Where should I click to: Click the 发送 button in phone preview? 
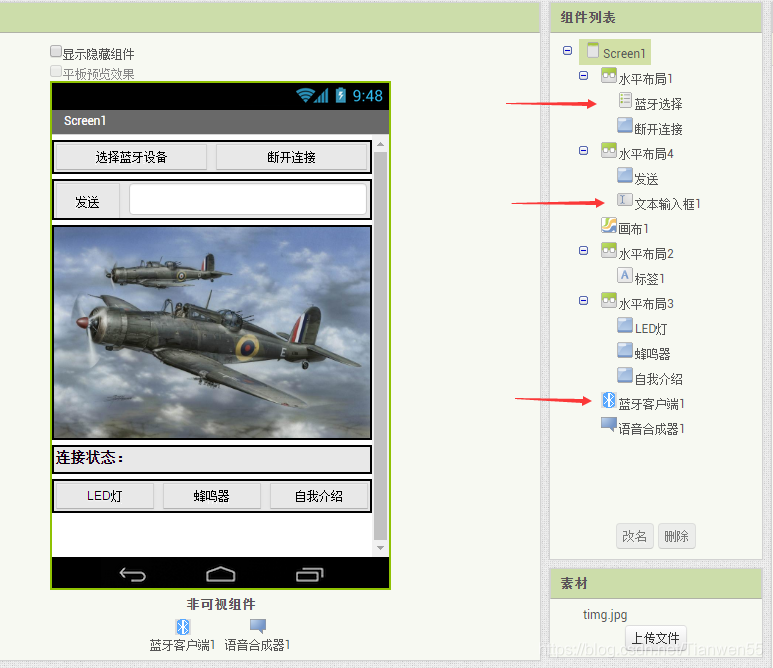[87, 202]
